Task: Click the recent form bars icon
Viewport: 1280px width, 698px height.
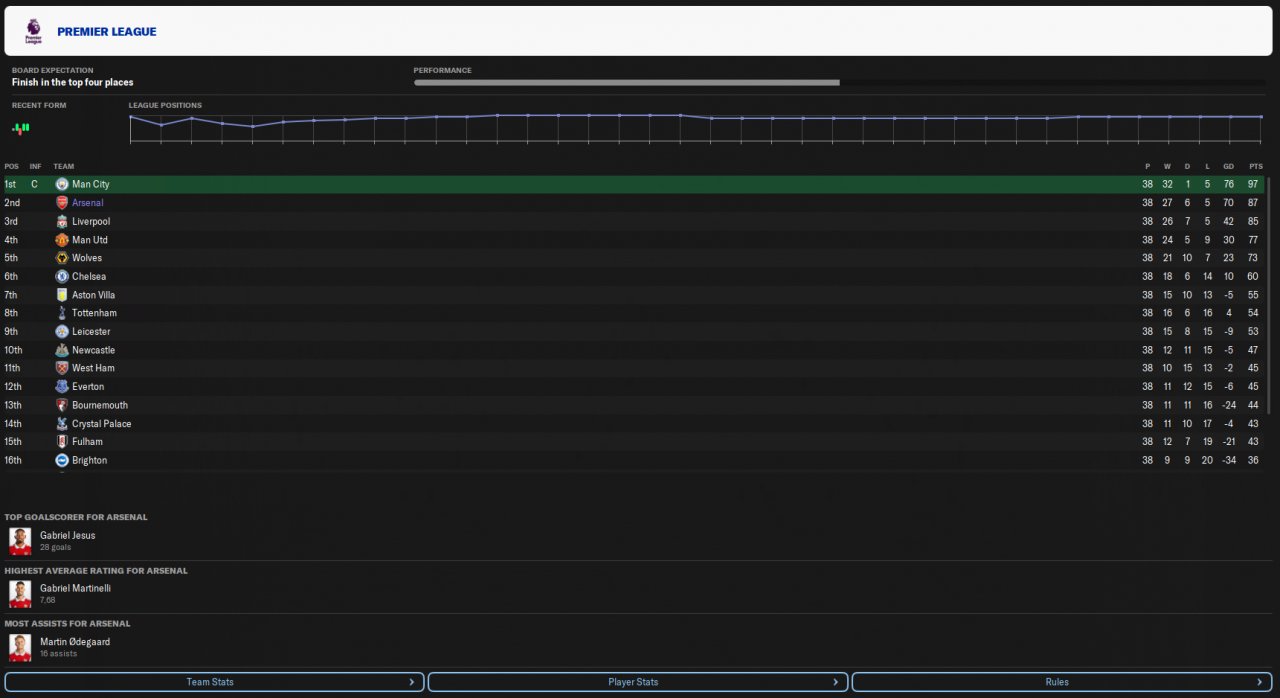Action: point(21,127)
